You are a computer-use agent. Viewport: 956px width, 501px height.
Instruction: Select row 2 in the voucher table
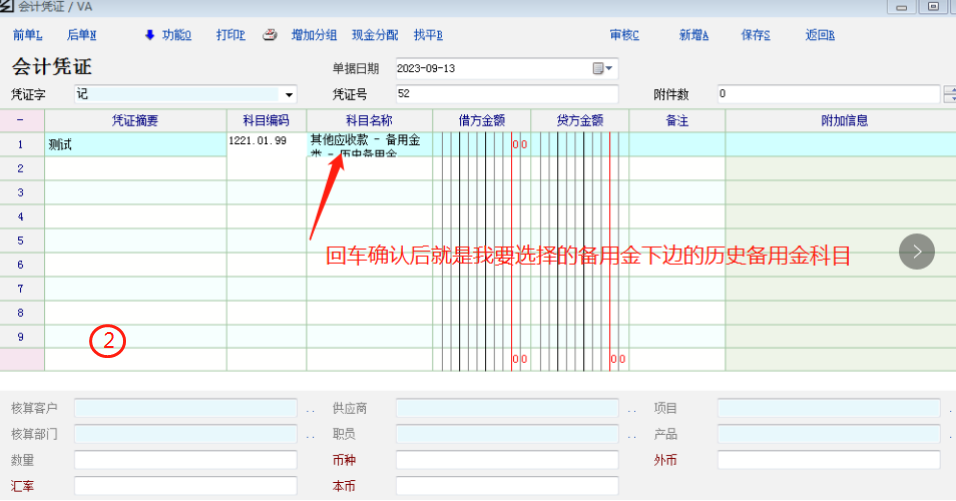[22, 168]
